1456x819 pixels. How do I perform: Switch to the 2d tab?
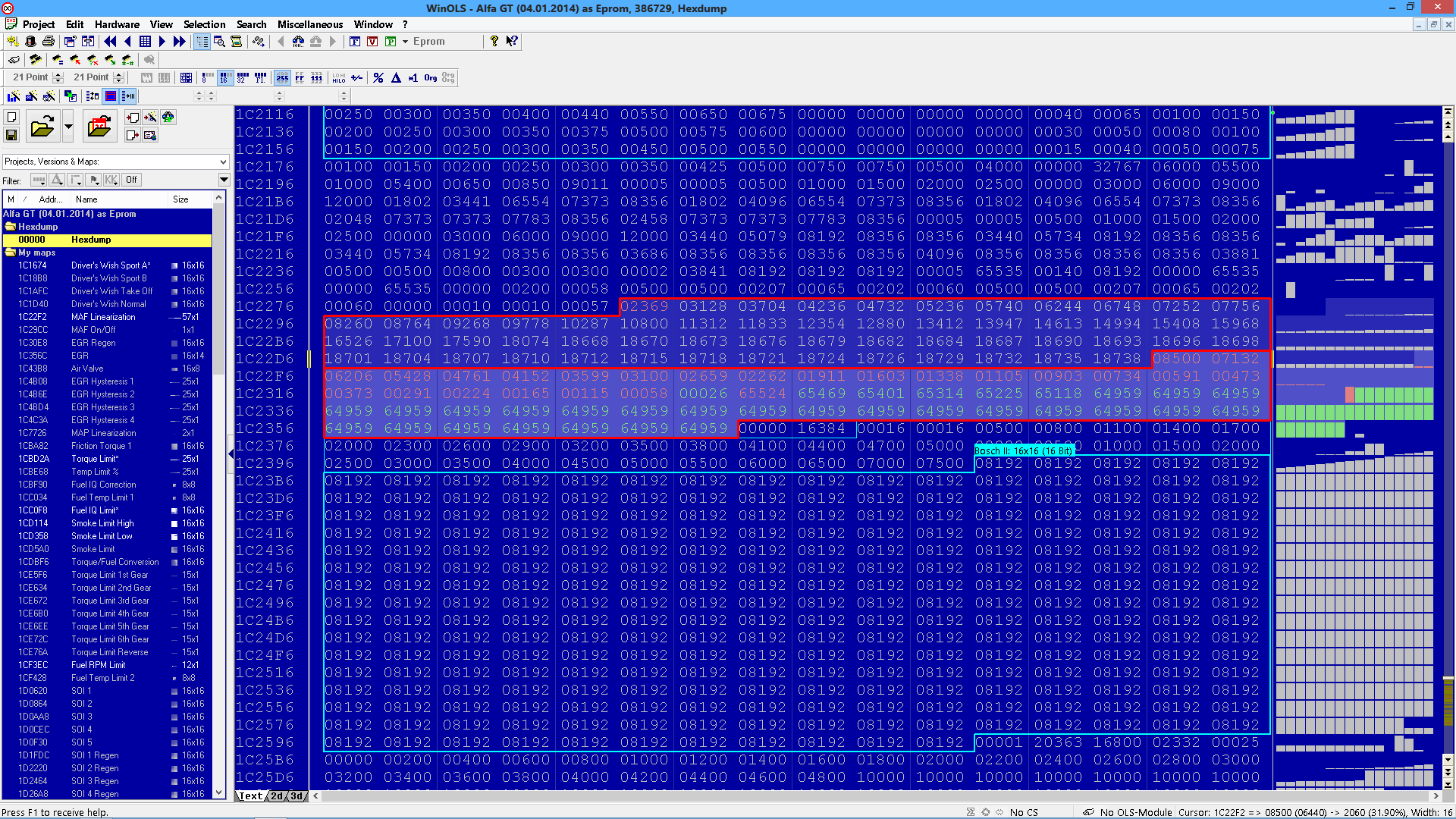point(277,796)
